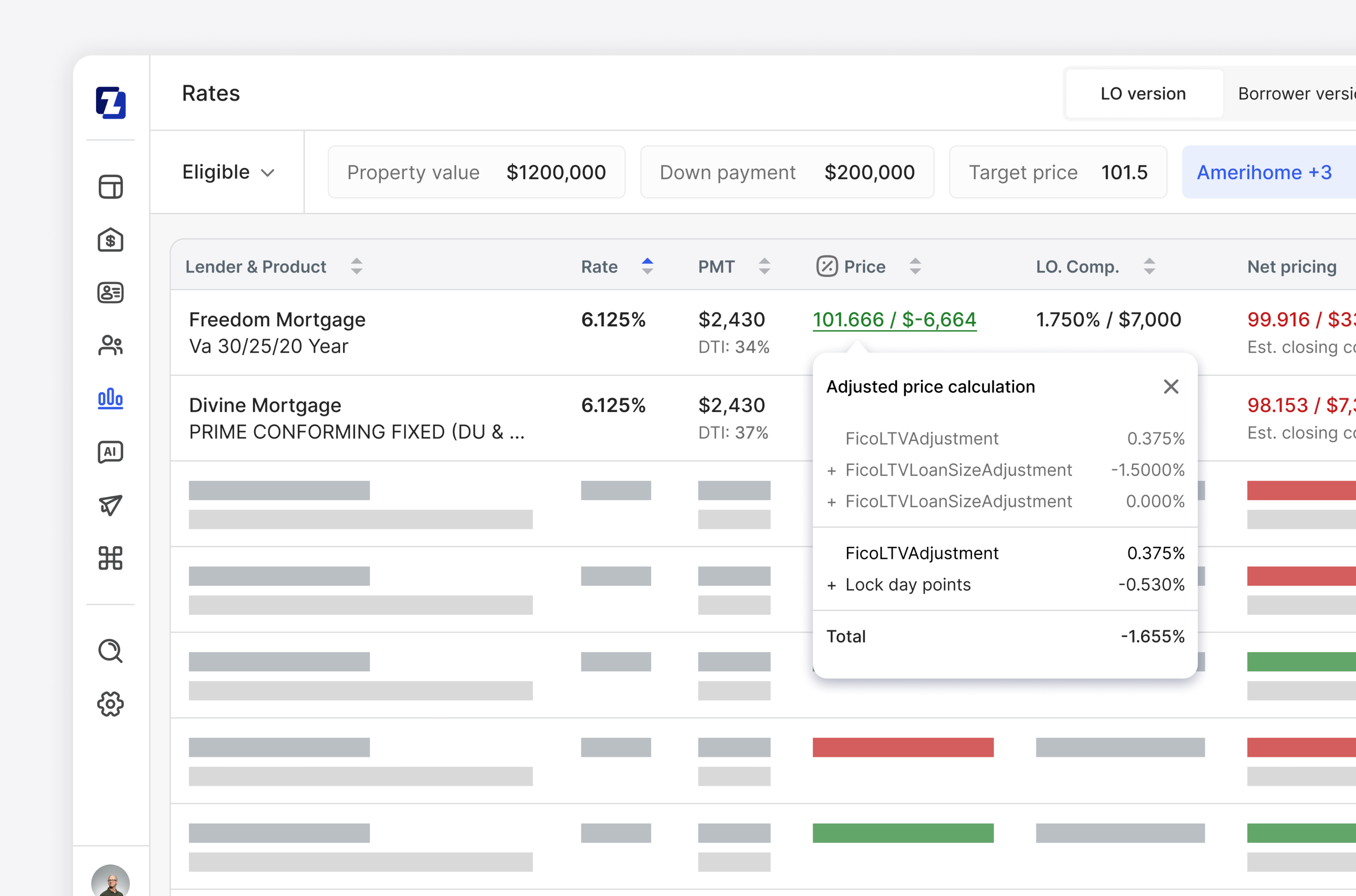Viewport: 1356px width, 896px height.
Task: Sort table by Price column arrows
Action: point(915,266)
